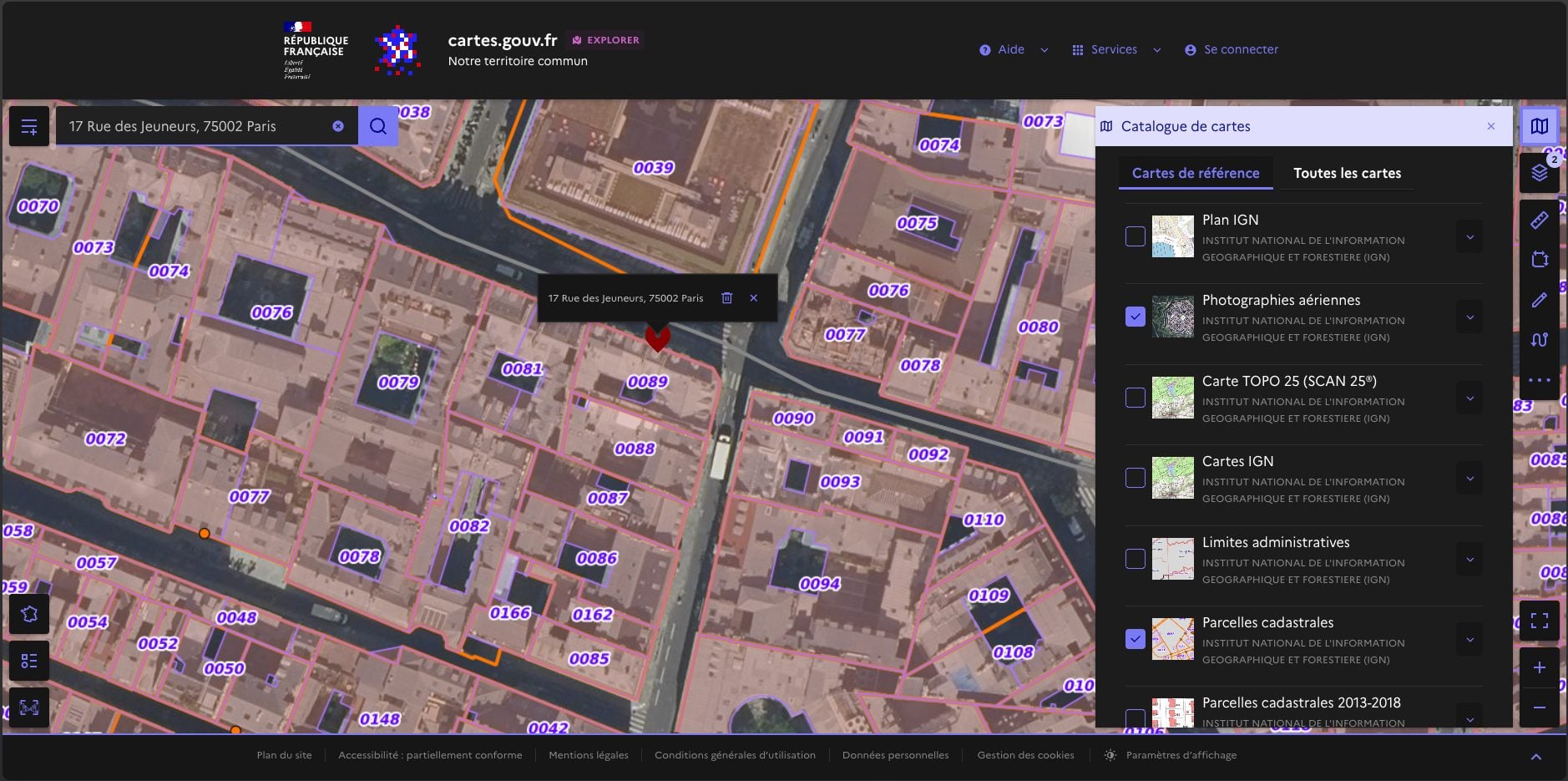
Task: Open the Aide dropdown chevron
Action: point(1044,50)
